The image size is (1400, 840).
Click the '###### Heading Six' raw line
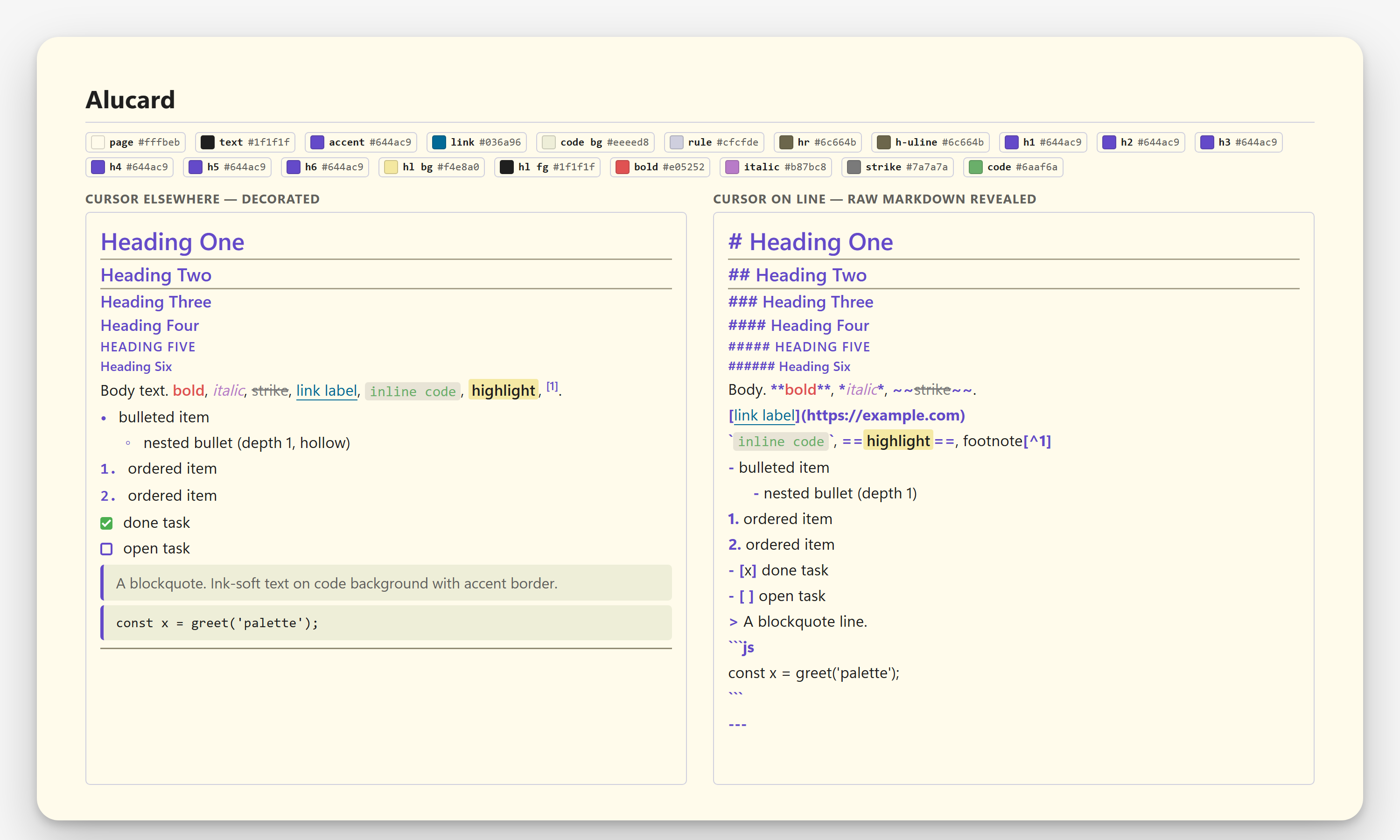(x=790, y=367)
